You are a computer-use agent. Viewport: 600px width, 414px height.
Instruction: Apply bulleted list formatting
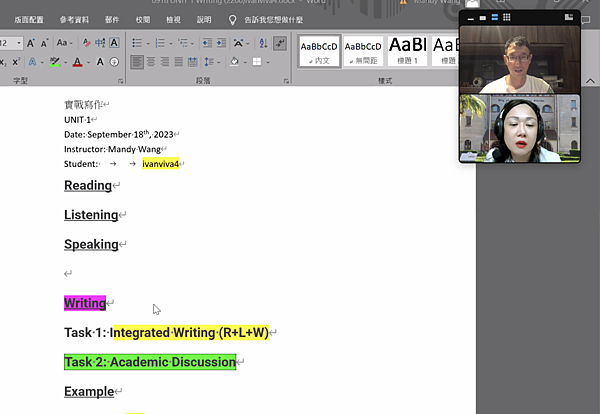(x=137, y=43)
